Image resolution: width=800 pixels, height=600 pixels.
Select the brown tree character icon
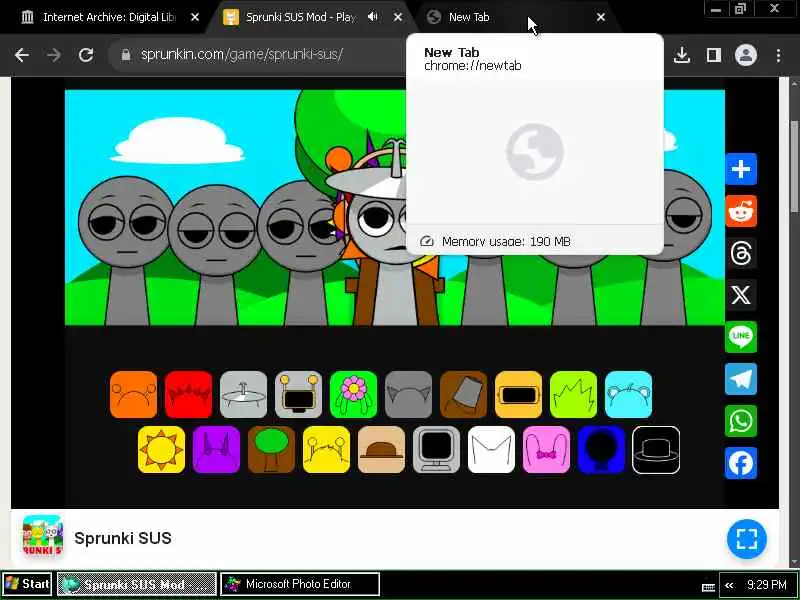coord(271,449)
